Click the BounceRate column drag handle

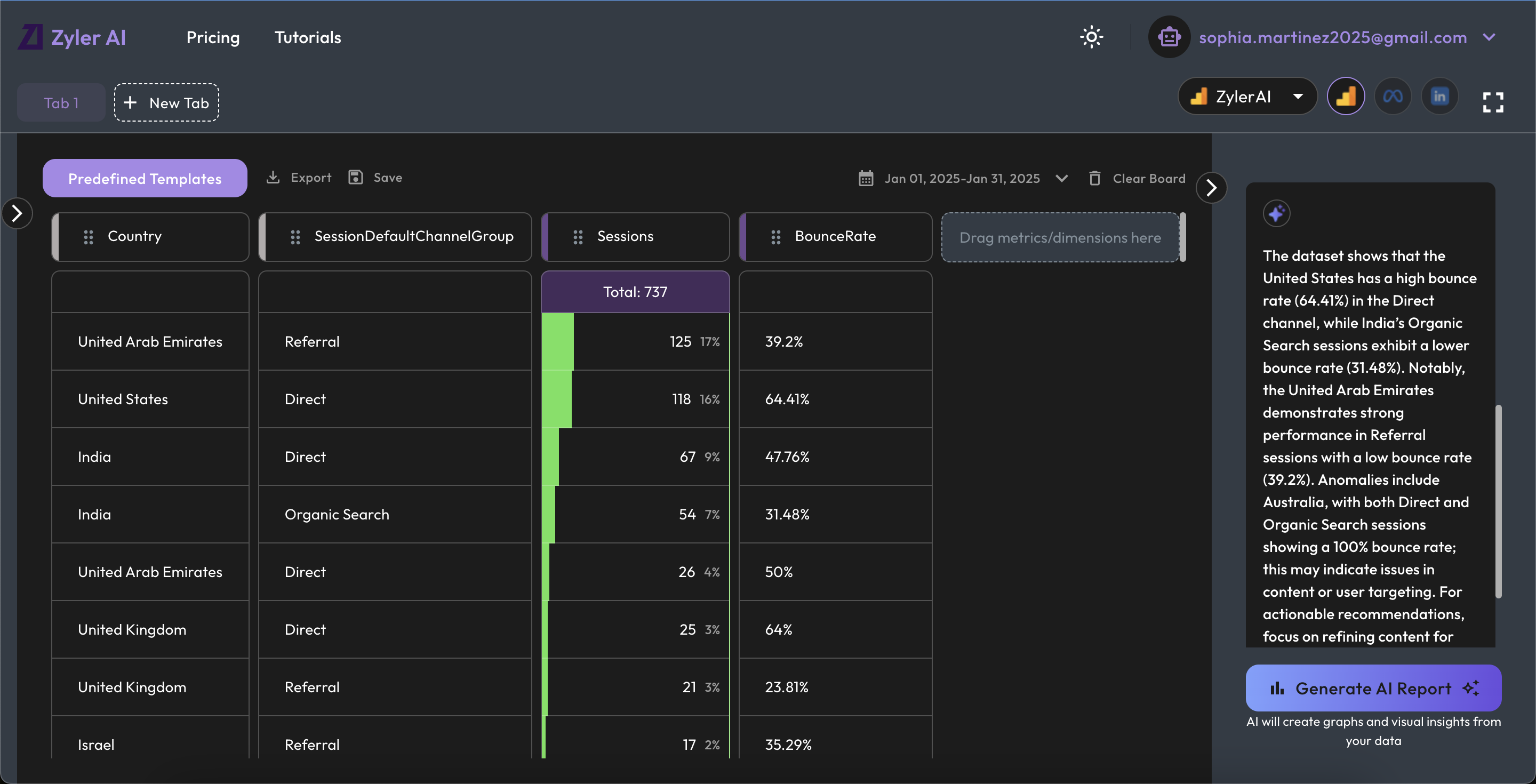coord(775,237)
